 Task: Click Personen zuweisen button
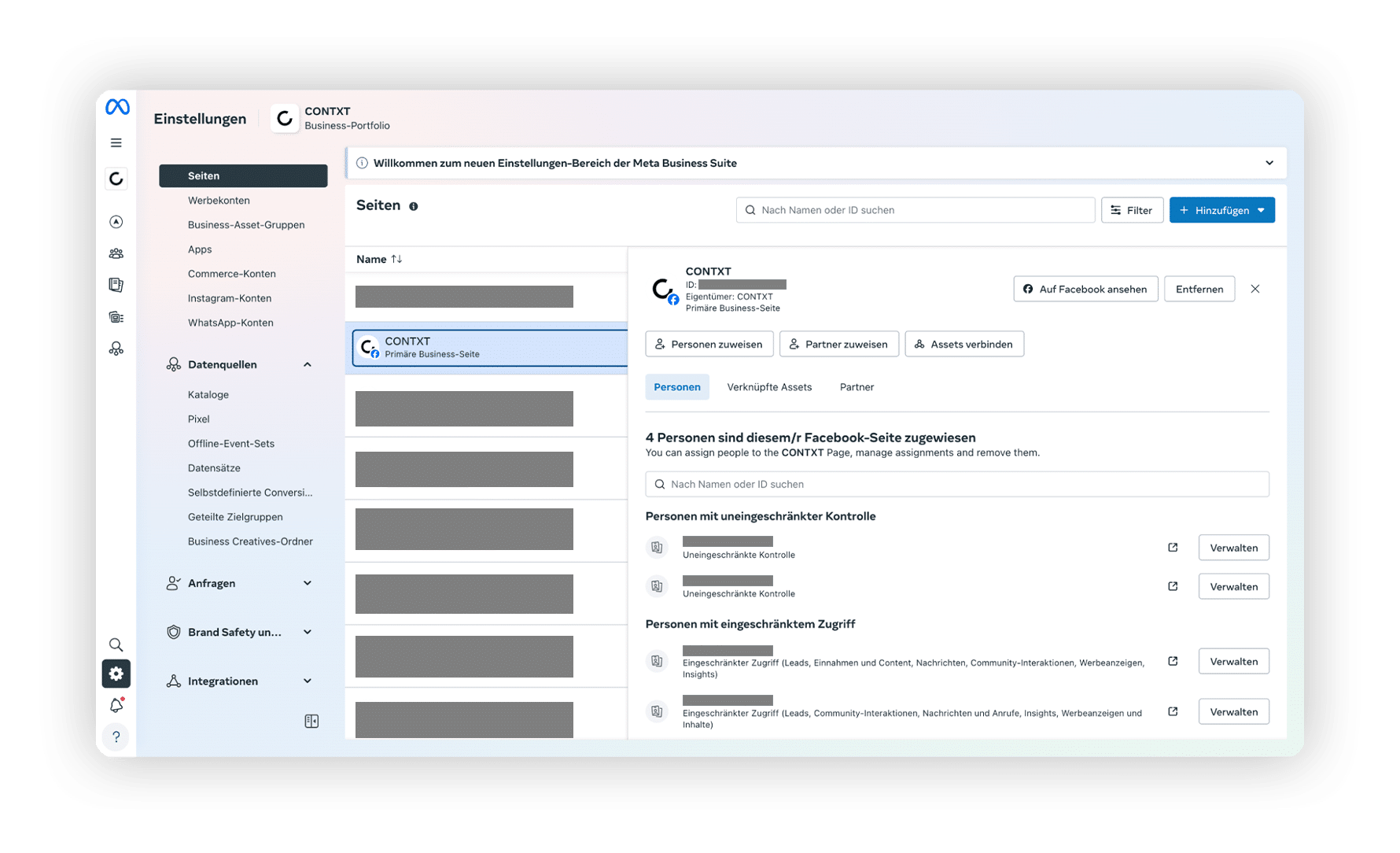pyautogui.click(x=709, y=344)
